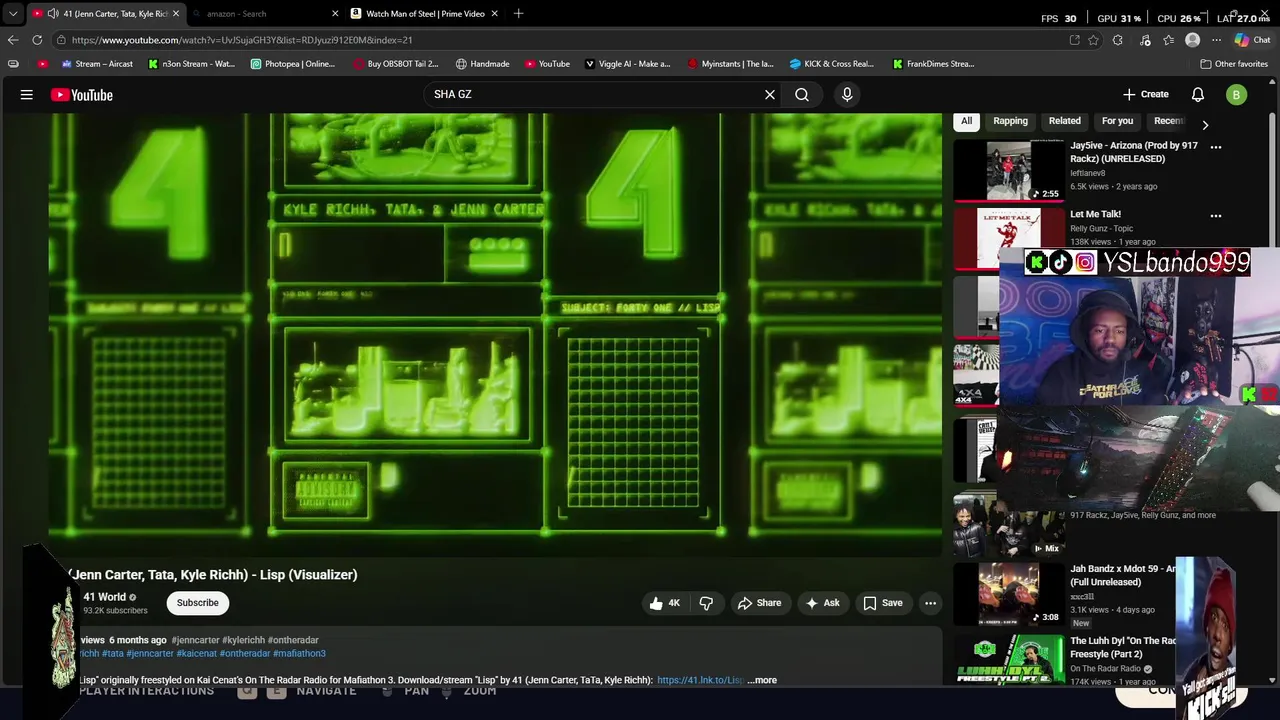The height and width of the screenshot is (720, 1280).
Task: Open Buy OBSBOT Tail 2 bookmark
Action: (395, 64)
